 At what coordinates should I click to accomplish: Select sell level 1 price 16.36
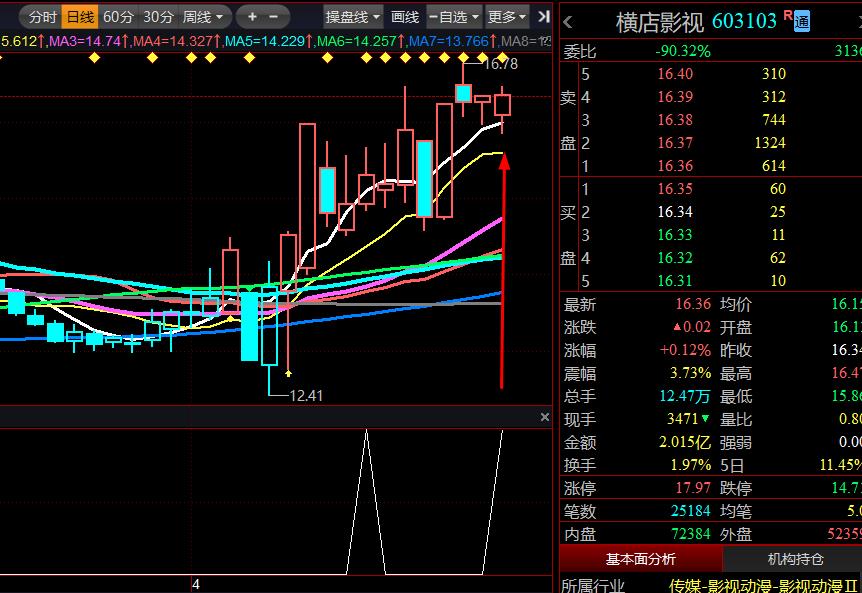675,166
